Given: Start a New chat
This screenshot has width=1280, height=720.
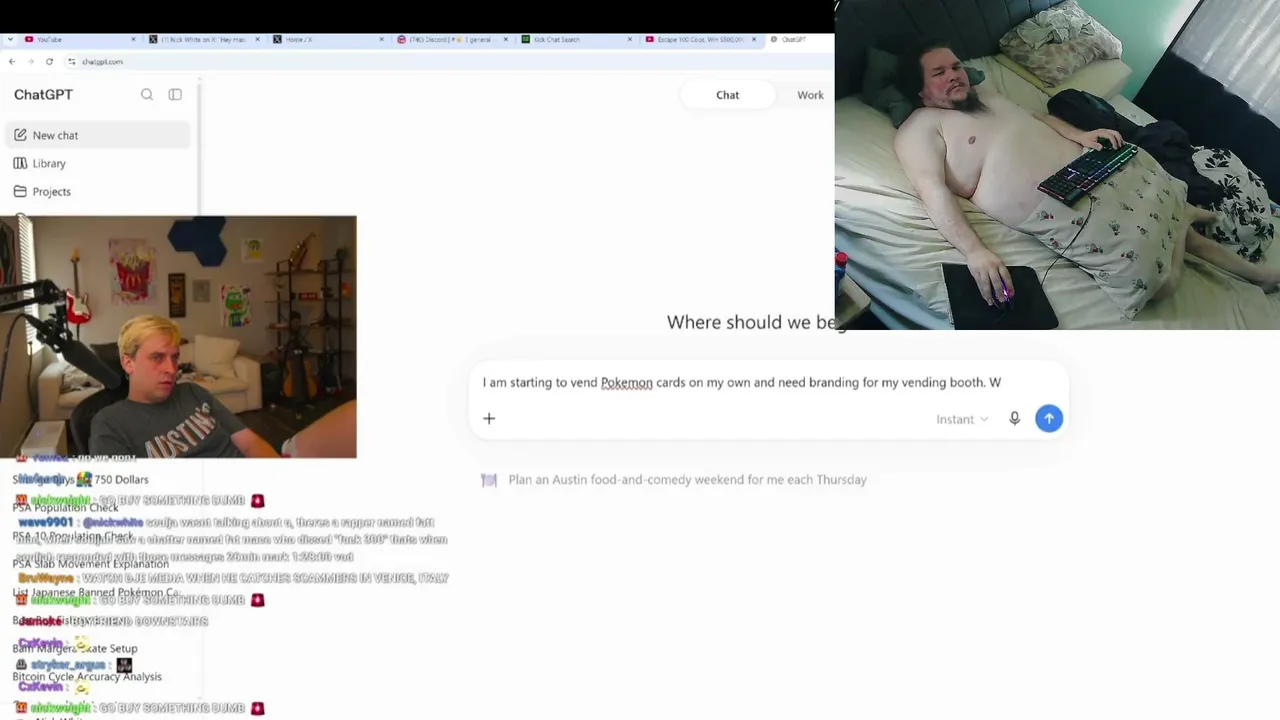Looking at the screenshot, I should click(x=98, y=135).
